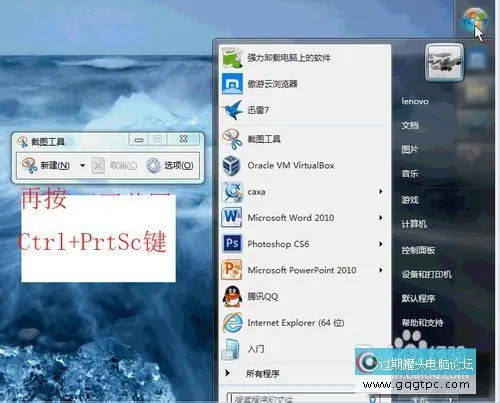The height and width of the screenshot is (403, 500).
Task: Launch Maxthon cloud browser icon
Action: [232, 84]
